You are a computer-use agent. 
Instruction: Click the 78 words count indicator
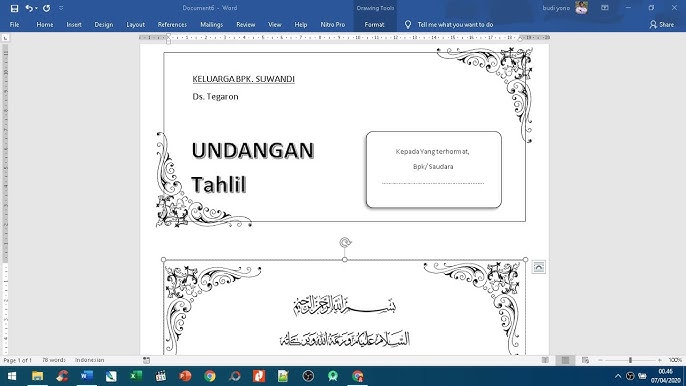[54, 360]
